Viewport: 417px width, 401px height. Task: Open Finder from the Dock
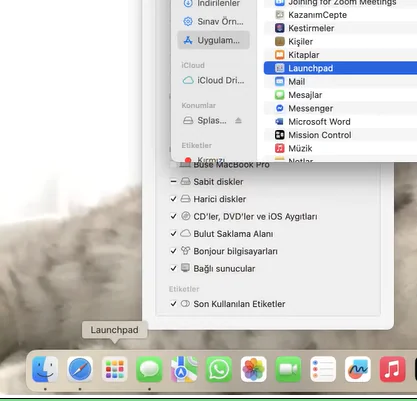[x=45, y=369]
